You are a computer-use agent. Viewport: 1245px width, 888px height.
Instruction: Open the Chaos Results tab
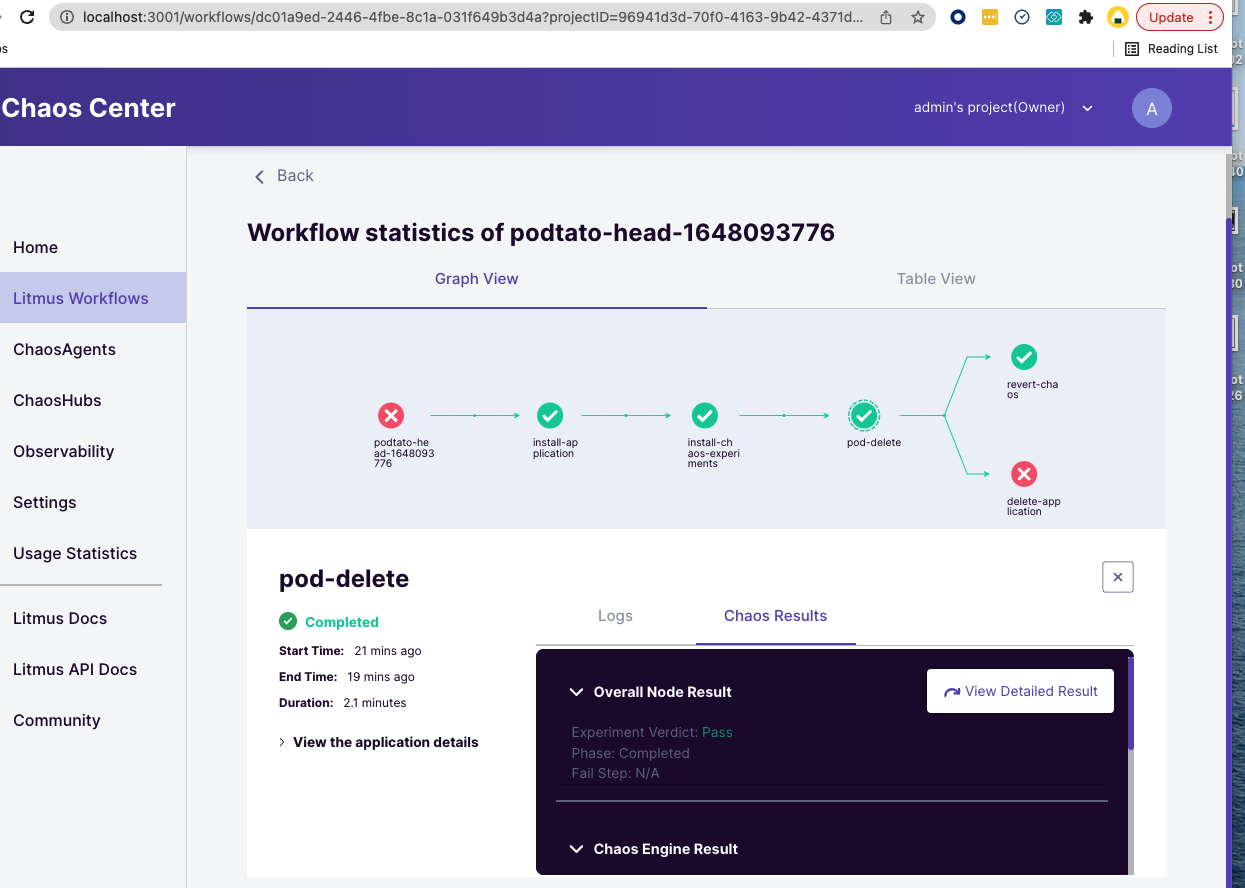pos(775,616)
